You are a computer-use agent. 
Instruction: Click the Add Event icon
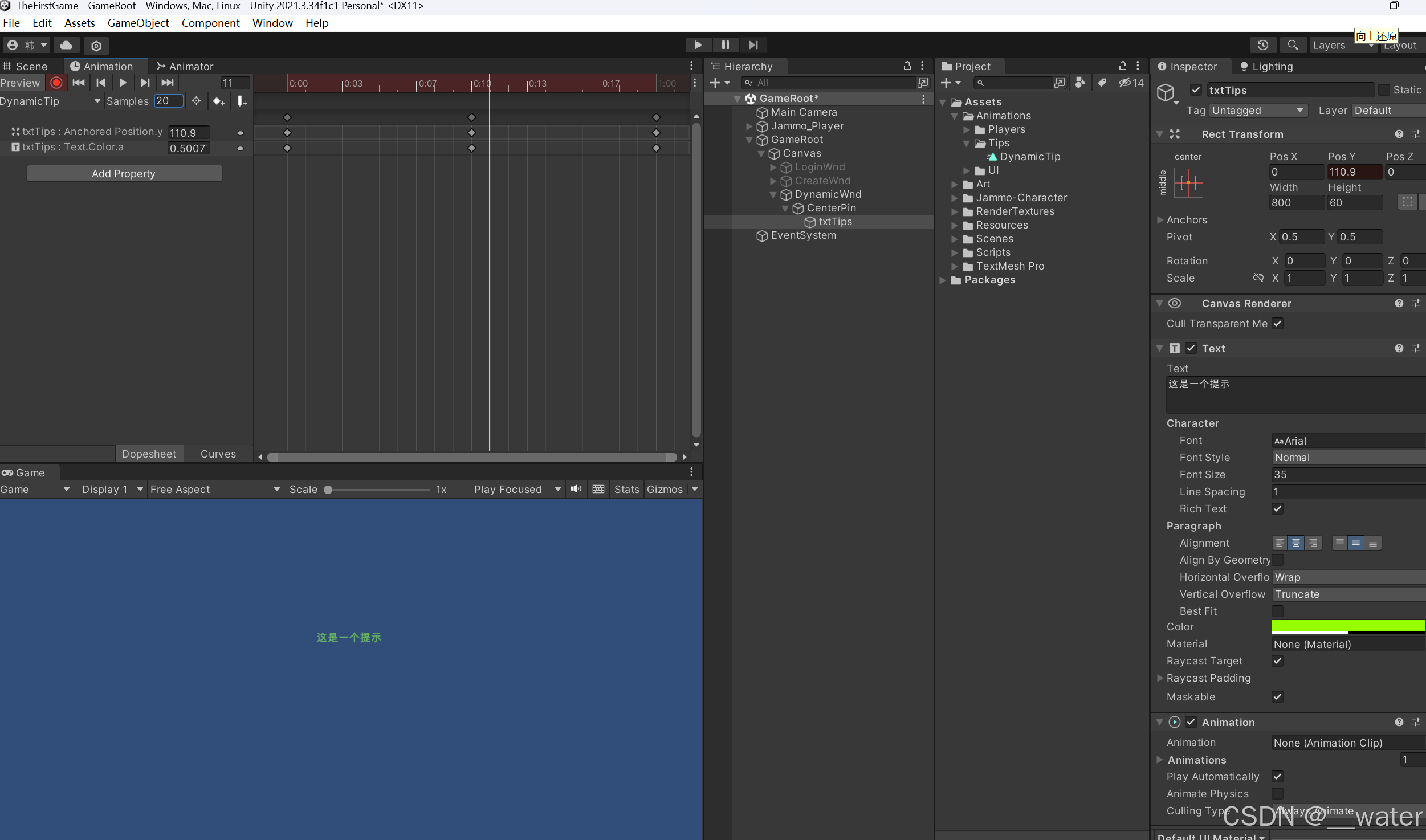[x=242, y=101]
